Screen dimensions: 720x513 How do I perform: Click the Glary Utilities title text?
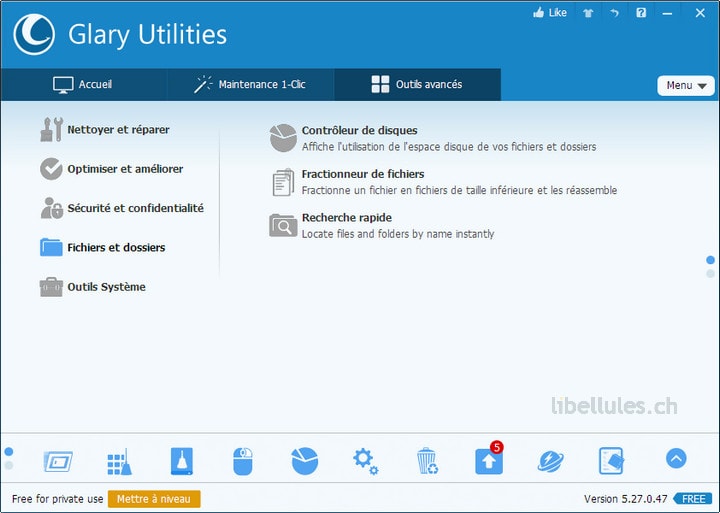tap(147, 34)
